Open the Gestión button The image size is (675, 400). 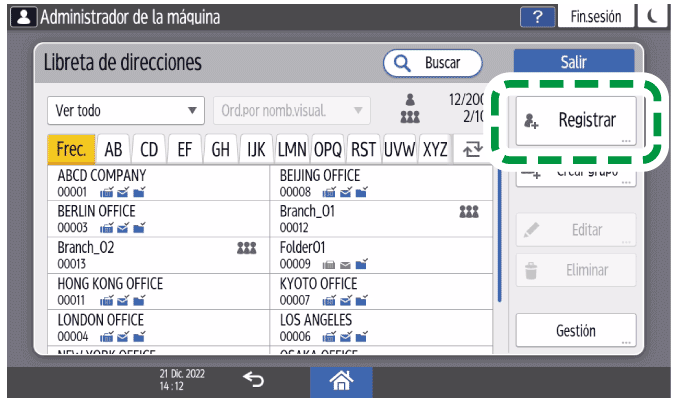575,330
